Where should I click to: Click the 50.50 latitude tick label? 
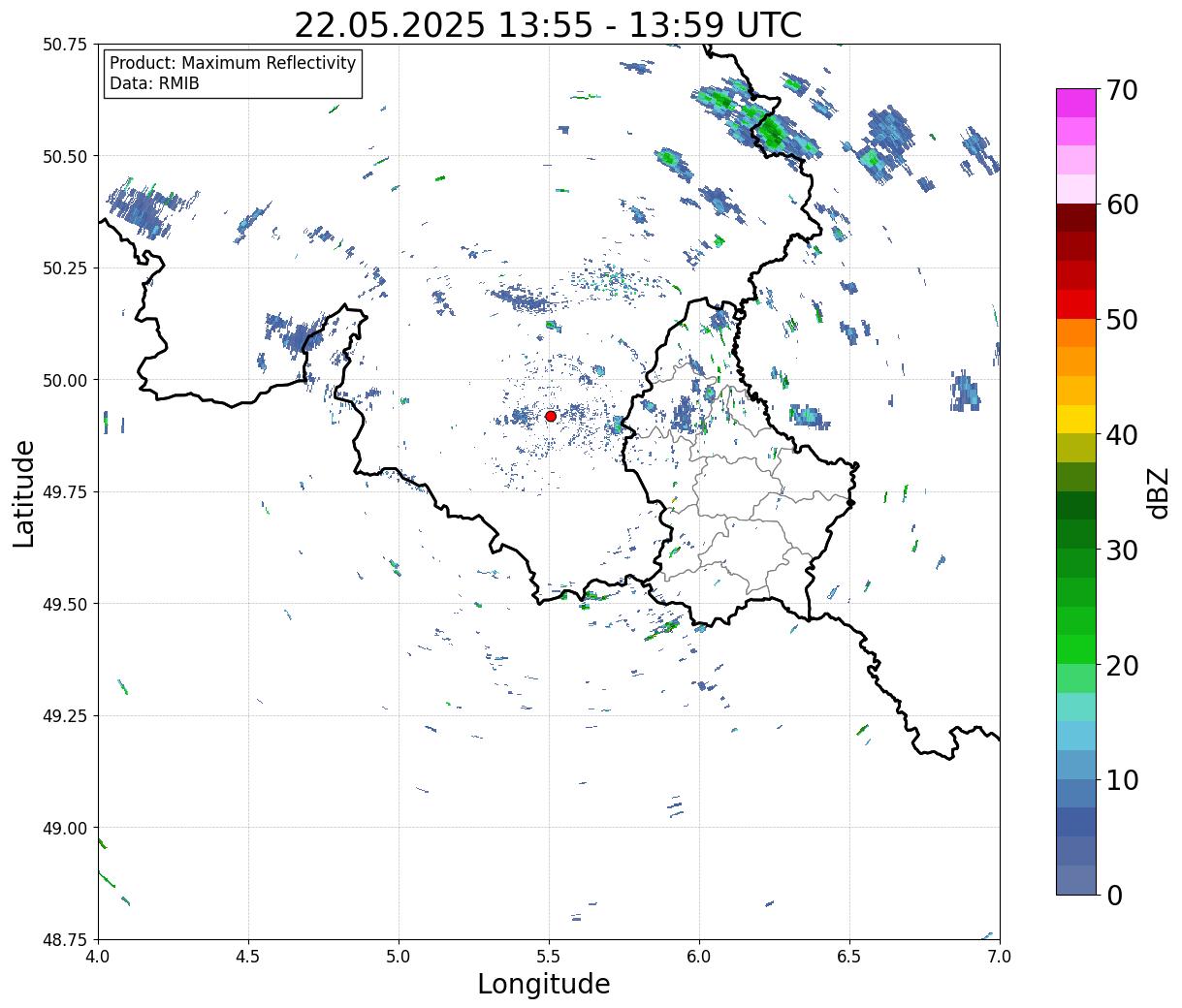click(65, 156)
